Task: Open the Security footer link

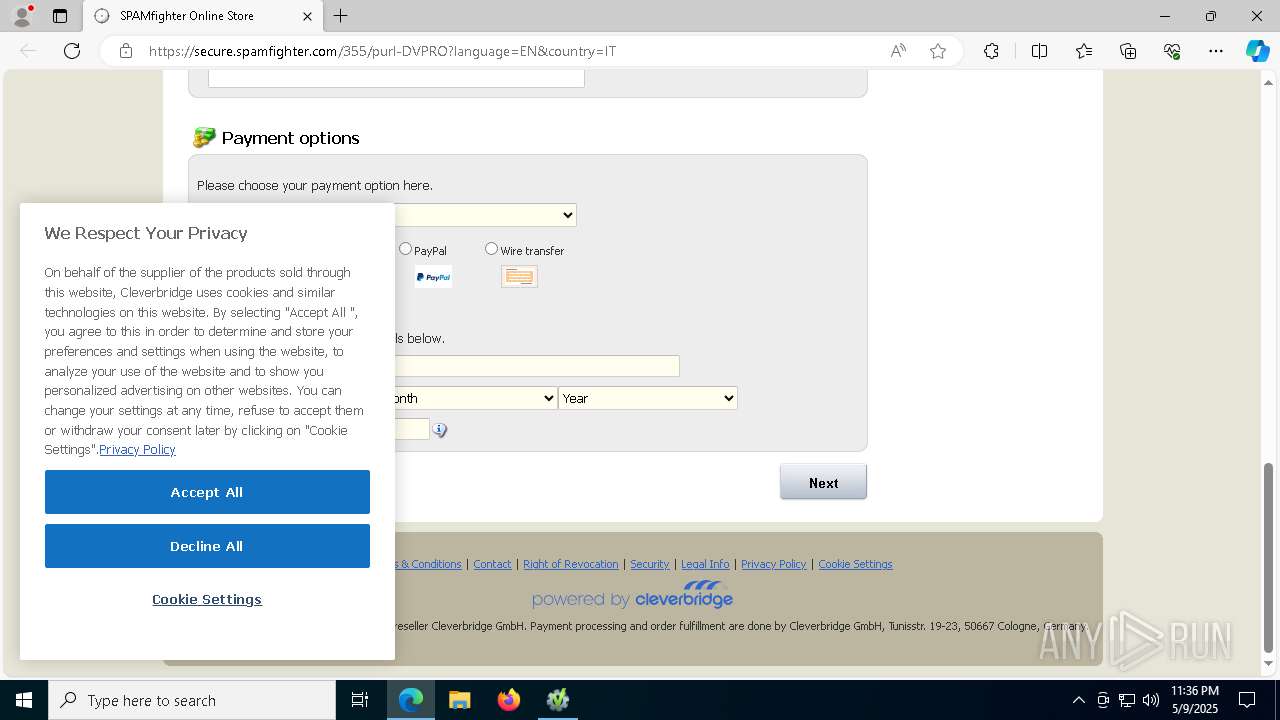Action: tap(650, 564)
